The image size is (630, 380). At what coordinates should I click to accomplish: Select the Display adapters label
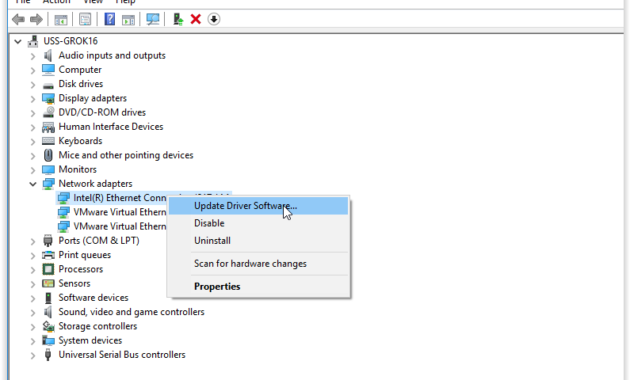[x=92, y=98]
